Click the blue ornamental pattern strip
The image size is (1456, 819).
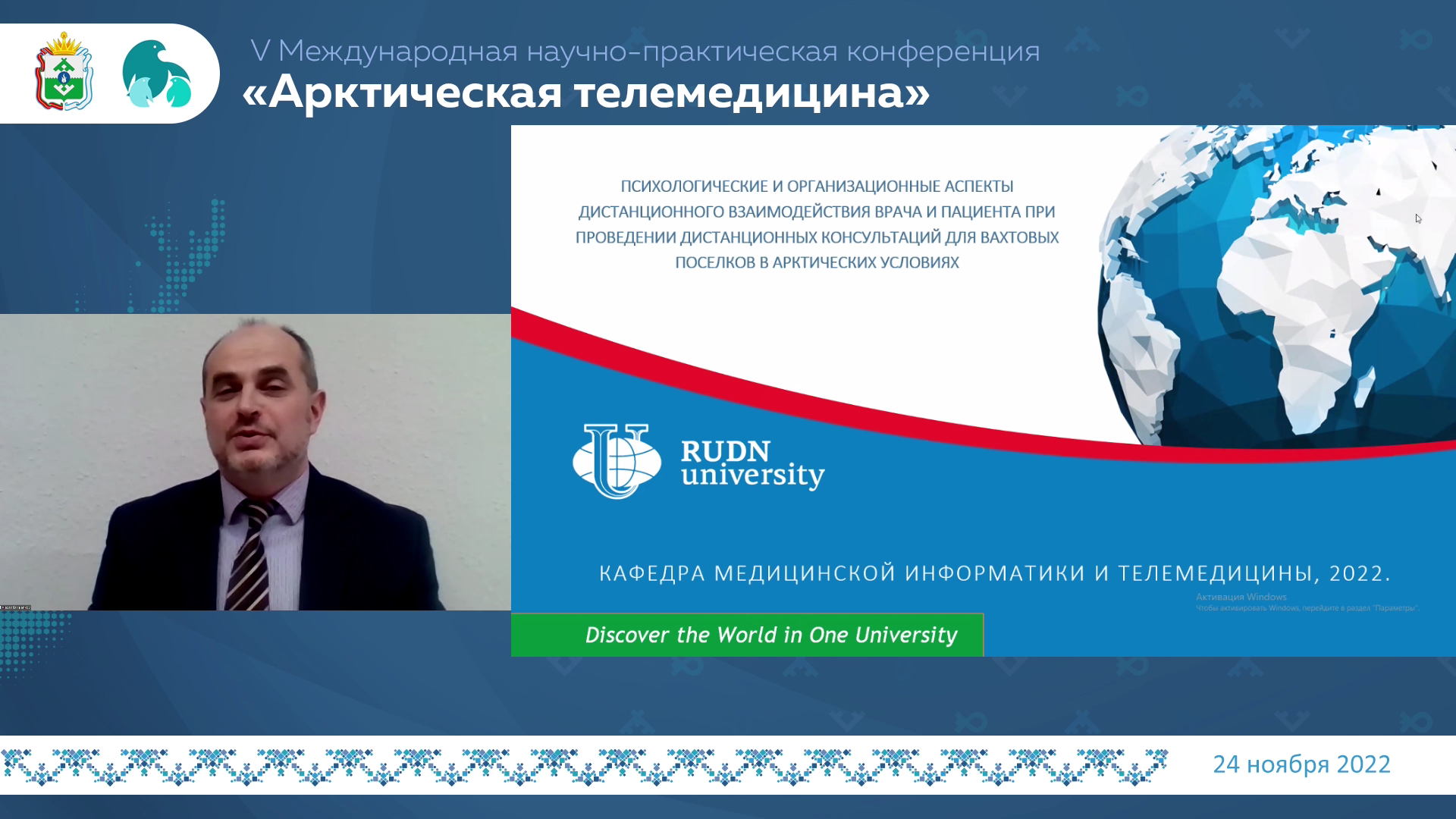click(584, 766)
